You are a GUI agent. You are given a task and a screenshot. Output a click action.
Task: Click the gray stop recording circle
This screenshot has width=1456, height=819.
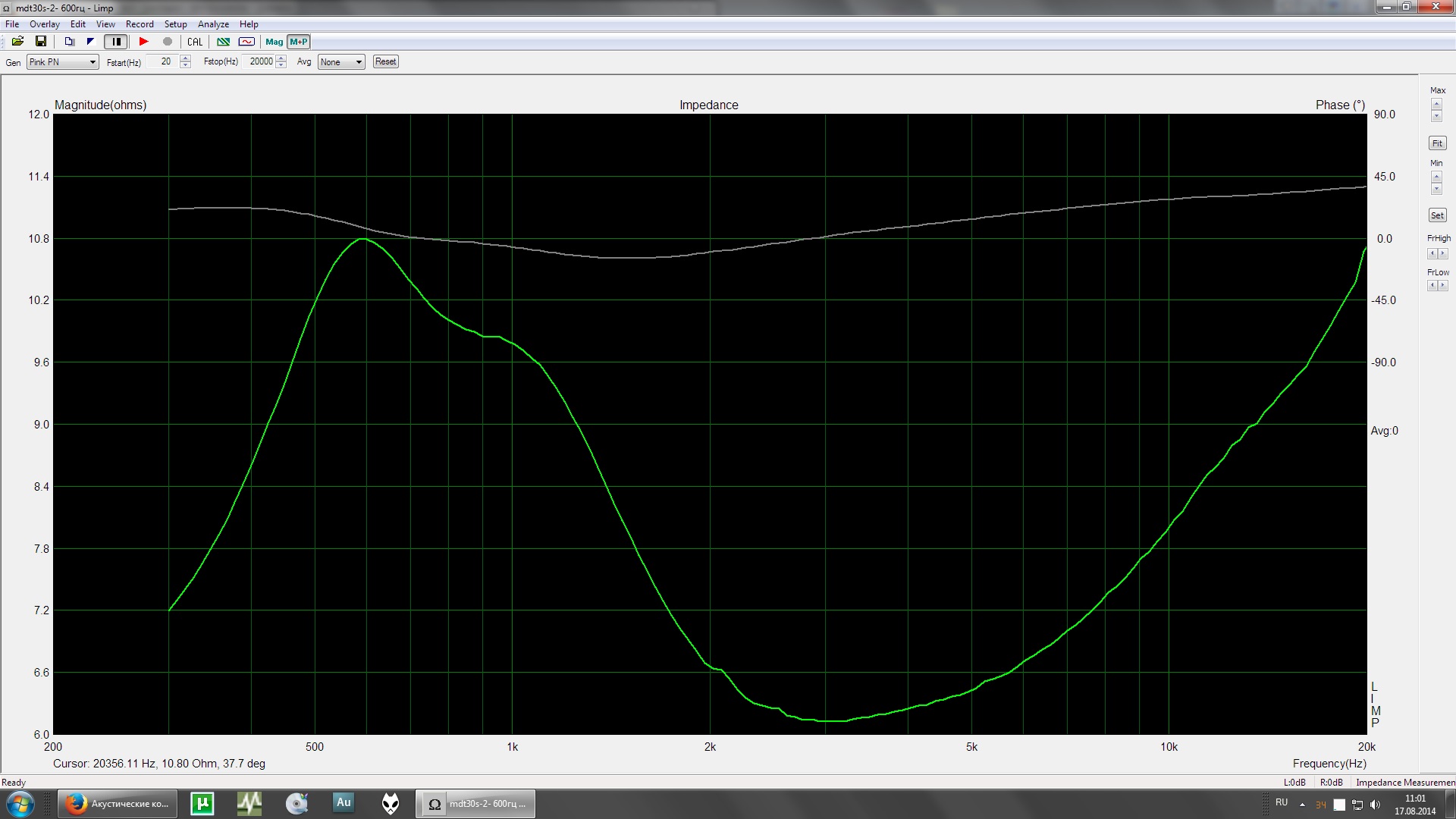[168, 42]
